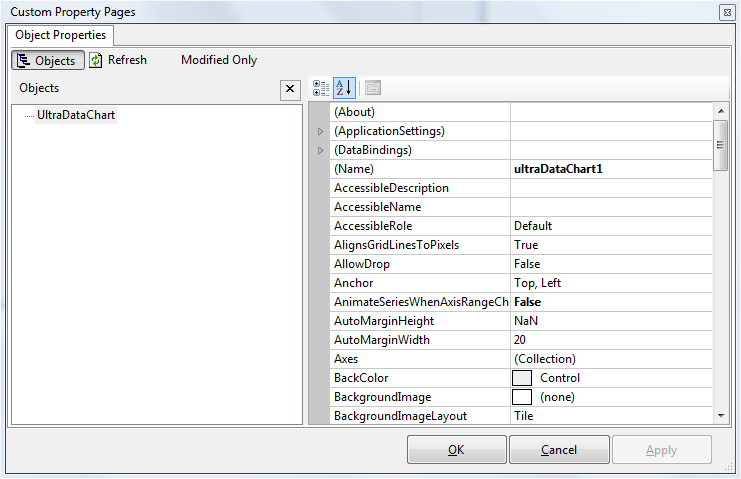Select UltraDataChart in the object tree
Viewport: 741px width, 479px height.
tap(76, 115)
